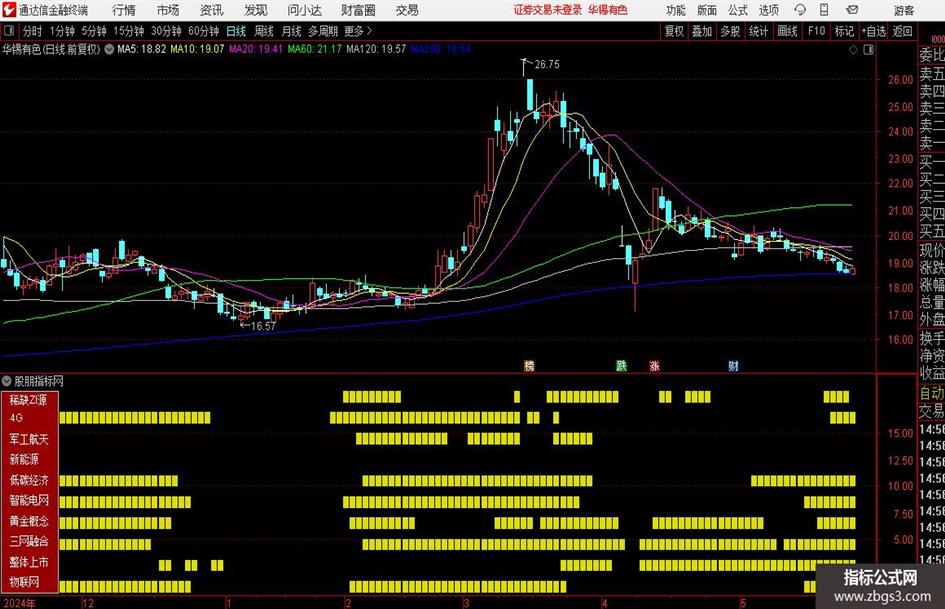This screenshot has width=945, height=609.
Task: Open the 交易 menu
Action: 407,10
